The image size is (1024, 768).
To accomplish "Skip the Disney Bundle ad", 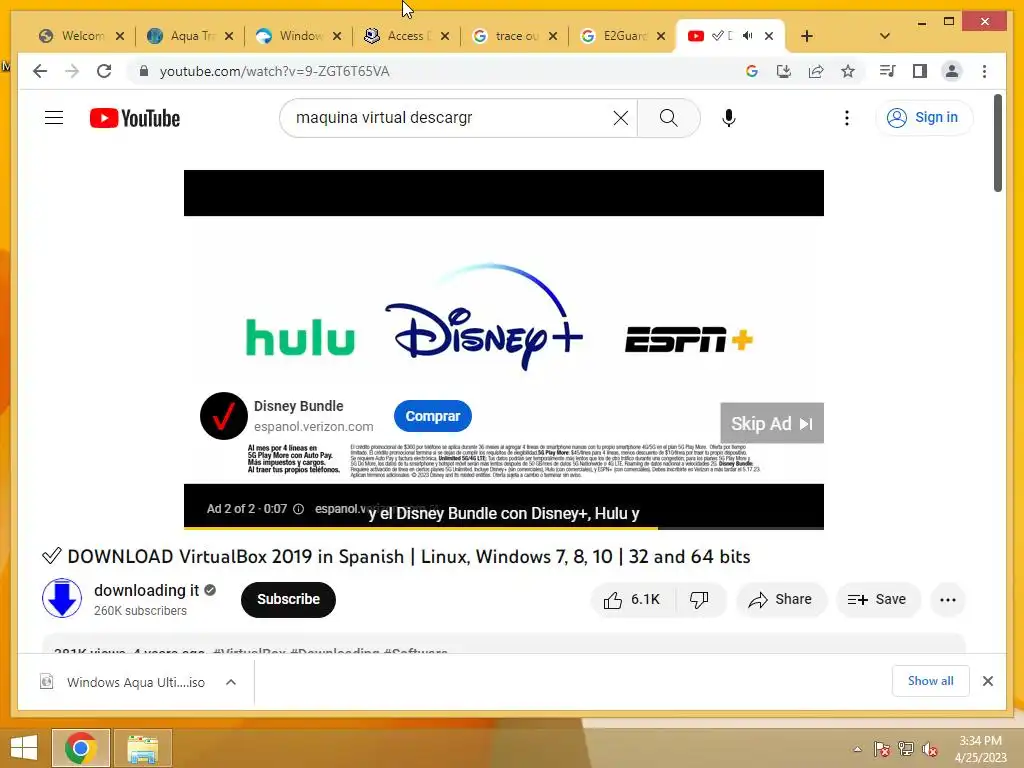I will (772, 423).
